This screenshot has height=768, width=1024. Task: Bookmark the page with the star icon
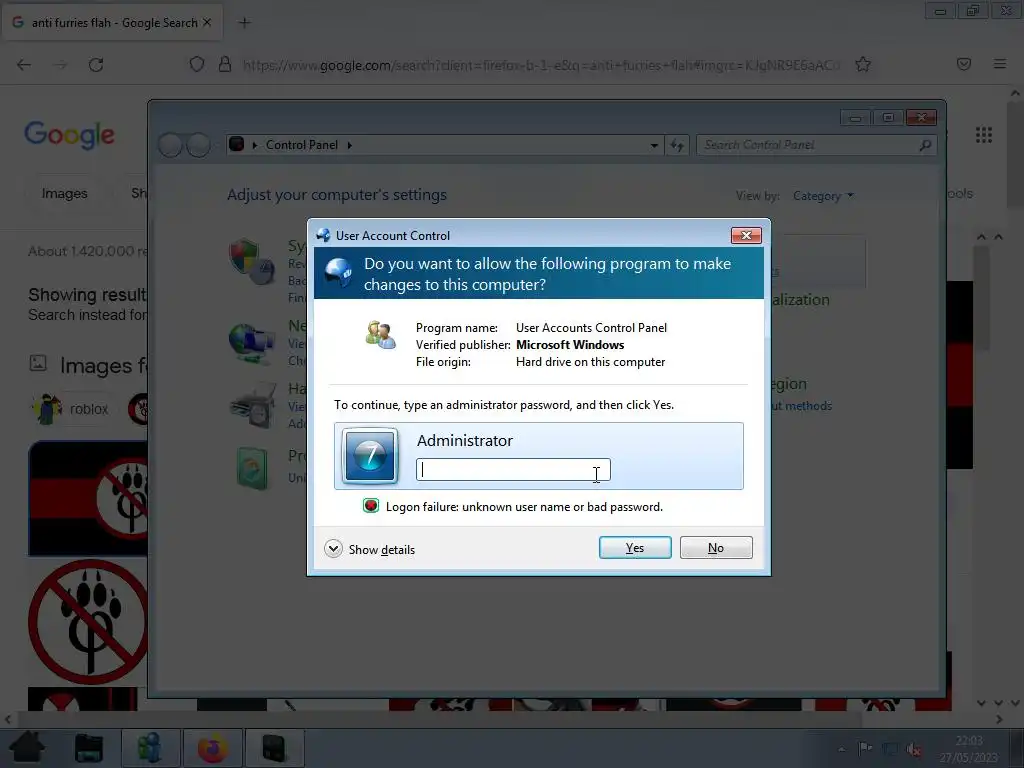(x=863, y=64)
